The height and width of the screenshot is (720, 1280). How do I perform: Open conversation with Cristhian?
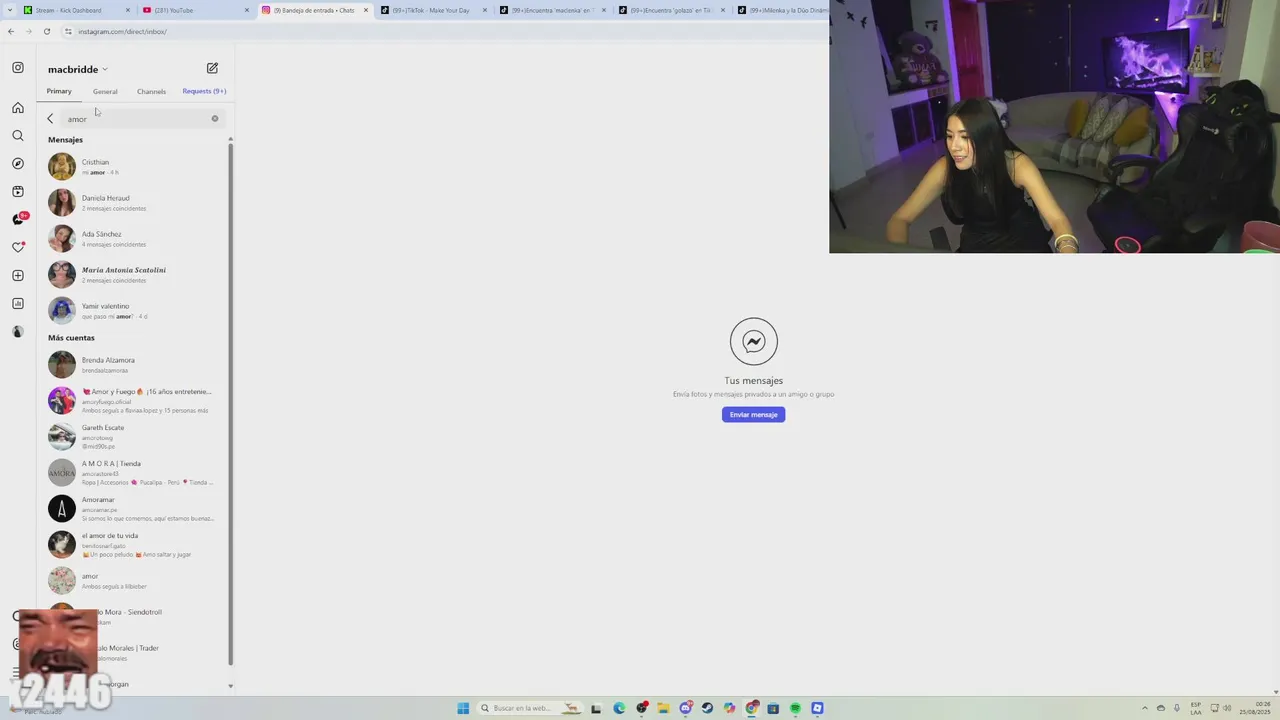point(135,167)
